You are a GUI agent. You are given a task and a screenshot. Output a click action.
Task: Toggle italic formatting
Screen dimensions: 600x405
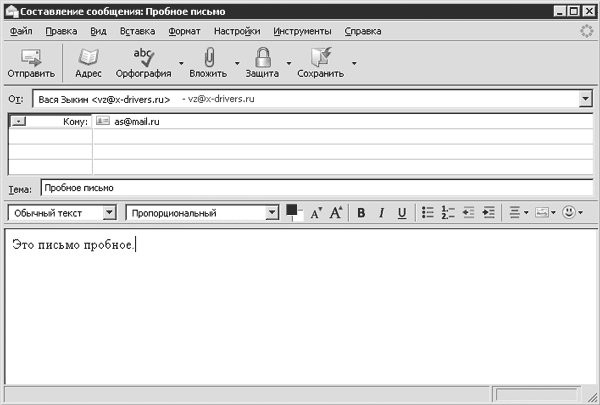click(x=381, y=213)
